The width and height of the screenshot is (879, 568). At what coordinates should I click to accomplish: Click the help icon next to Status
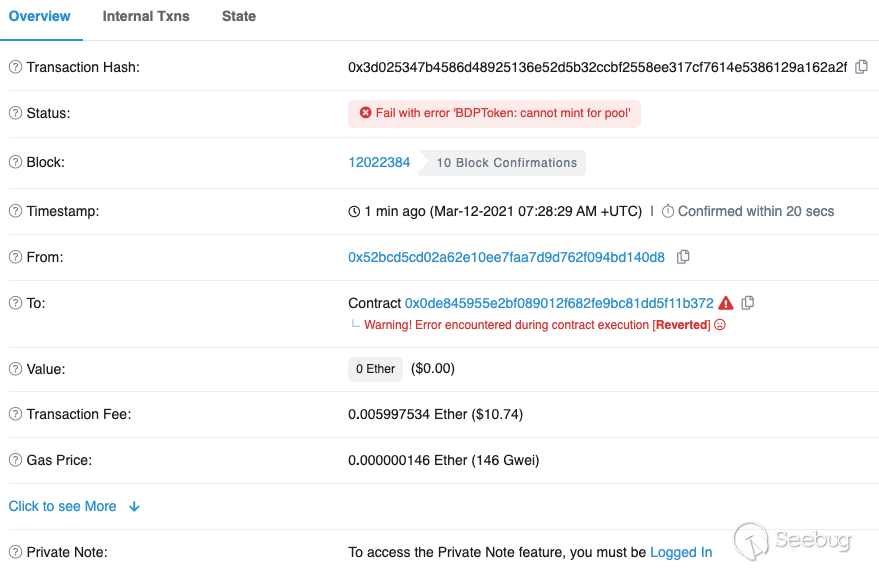pos(15,113)
